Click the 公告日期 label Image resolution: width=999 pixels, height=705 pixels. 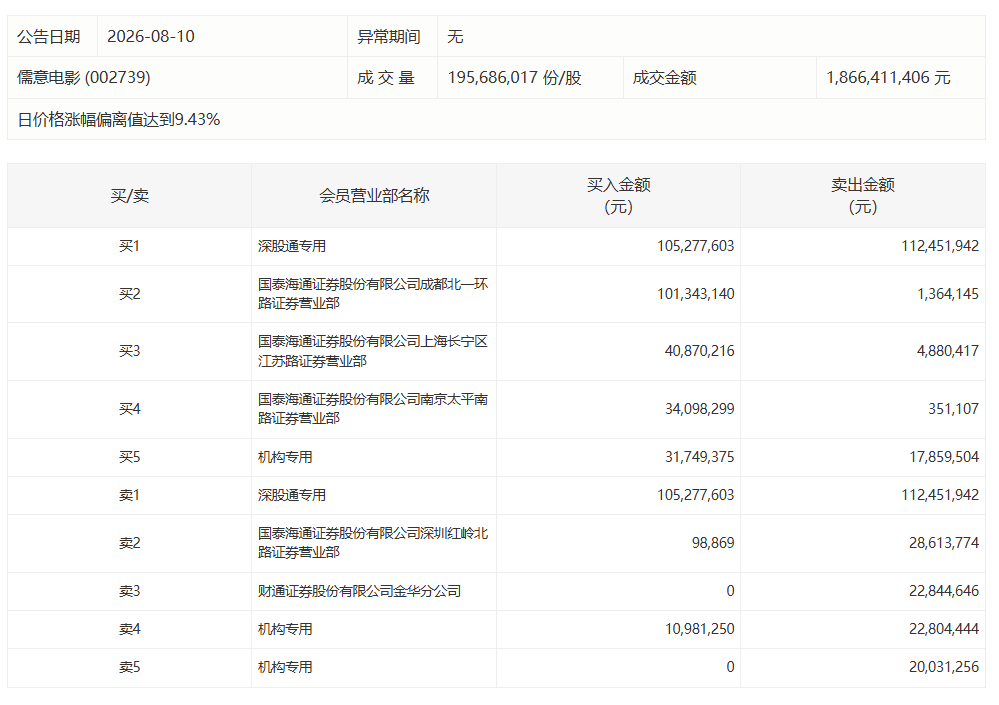(x=48, y=36)
